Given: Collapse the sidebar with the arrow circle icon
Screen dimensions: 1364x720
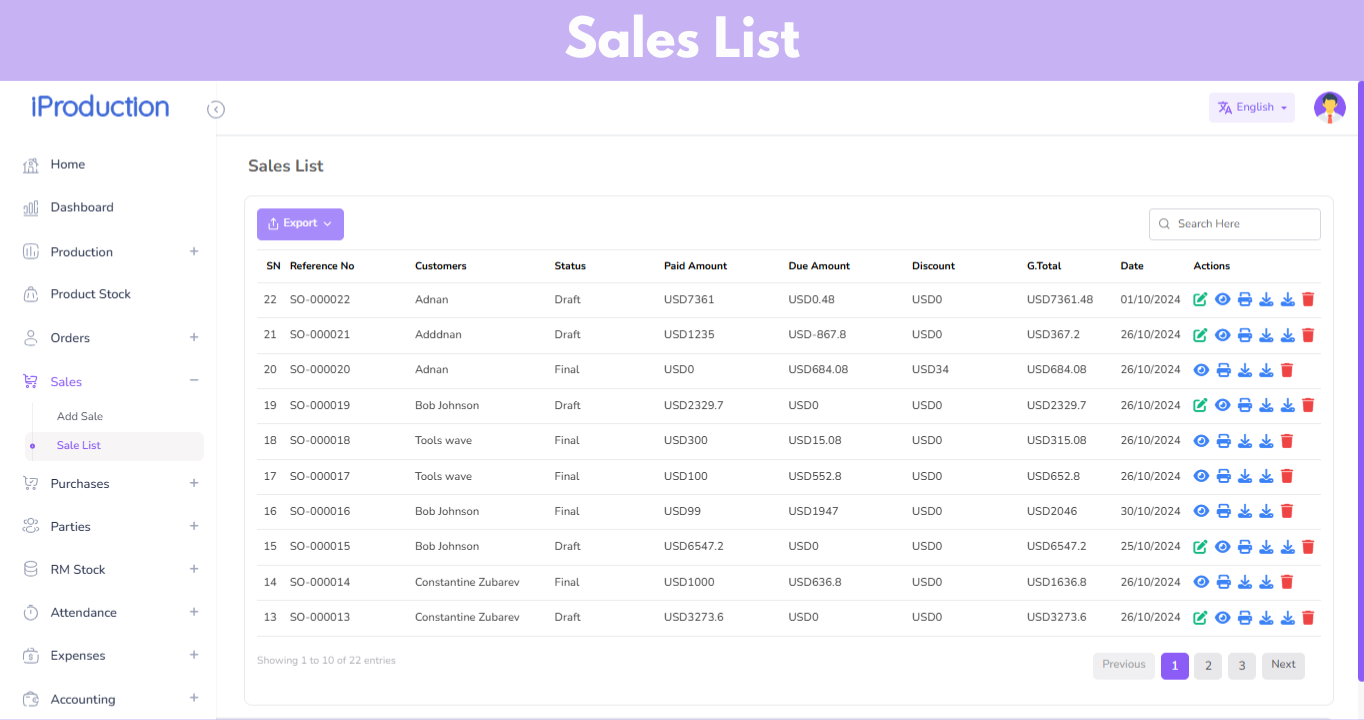Looking at the screenshot, I should coord(216,110).
